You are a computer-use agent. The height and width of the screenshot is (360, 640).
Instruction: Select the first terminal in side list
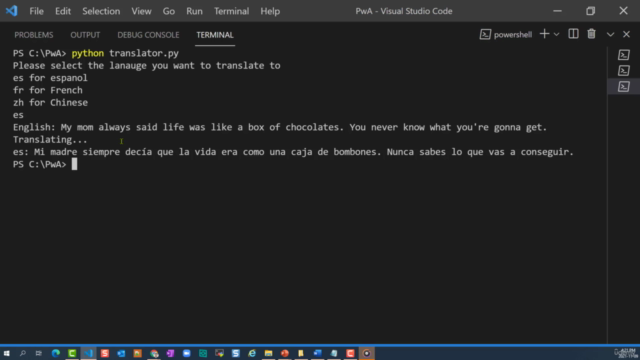[624, 55]
